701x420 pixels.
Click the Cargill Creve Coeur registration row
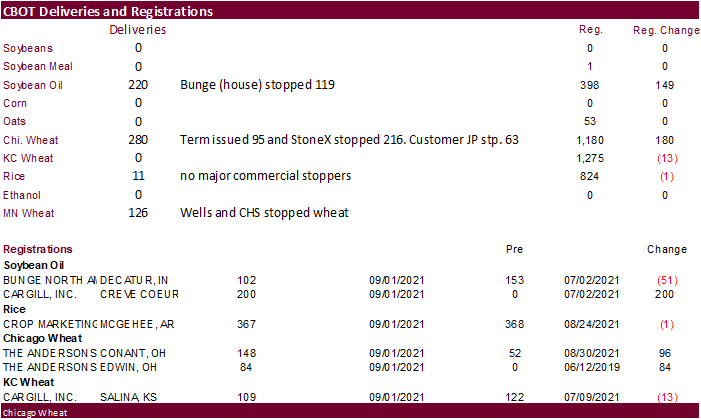tap(80, 295)
